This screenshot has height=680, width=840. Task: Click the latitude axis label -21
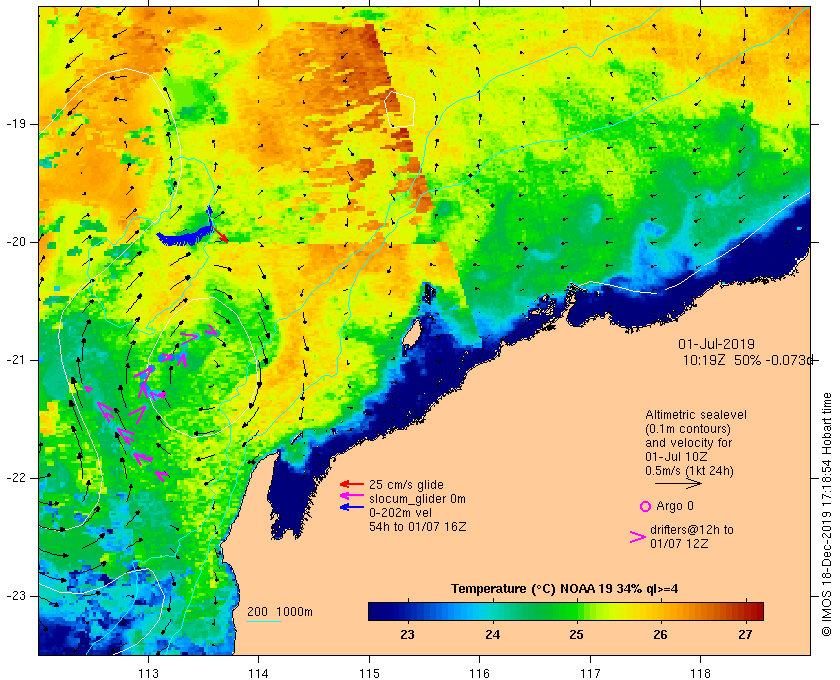tap(15, 360)
